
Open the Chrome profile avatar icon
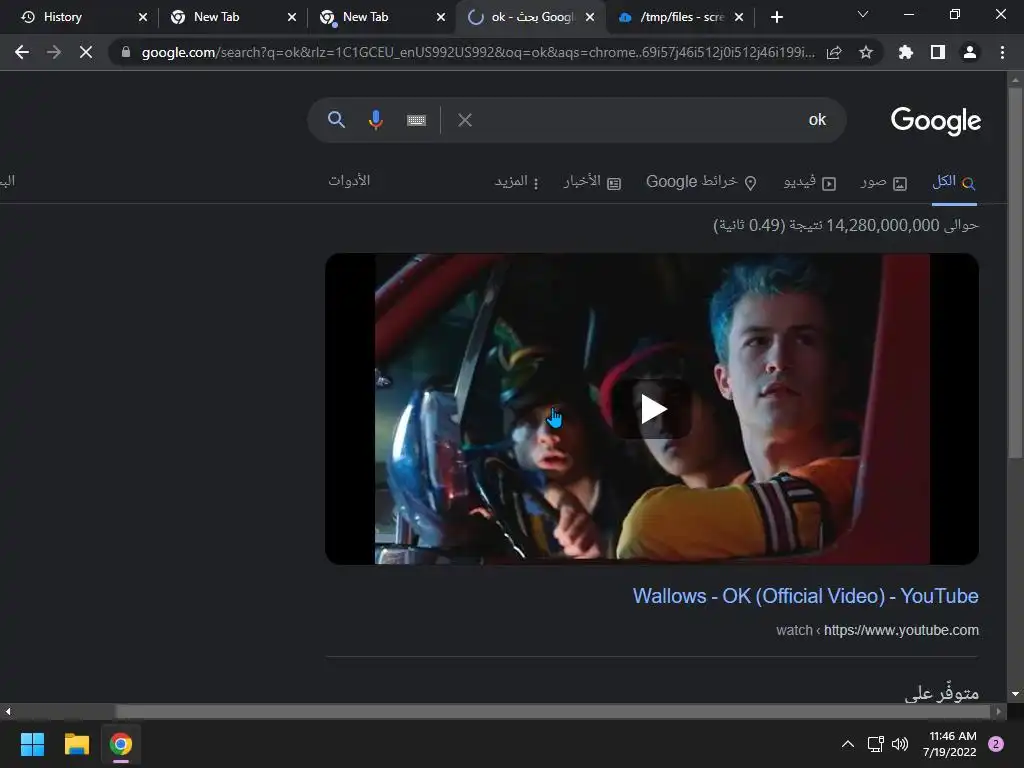(970, 52)
